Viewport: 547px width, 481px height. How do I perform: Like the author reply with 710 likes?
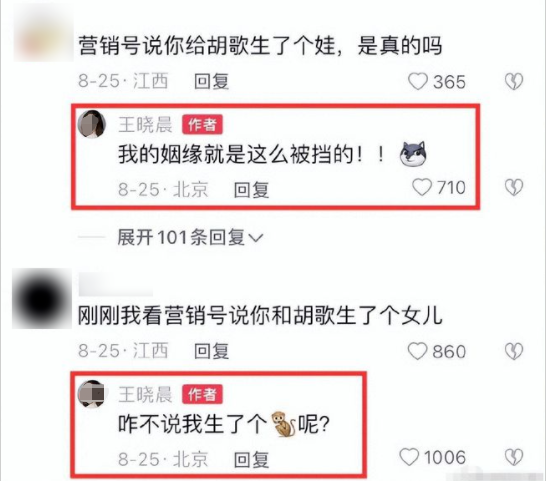422,187
